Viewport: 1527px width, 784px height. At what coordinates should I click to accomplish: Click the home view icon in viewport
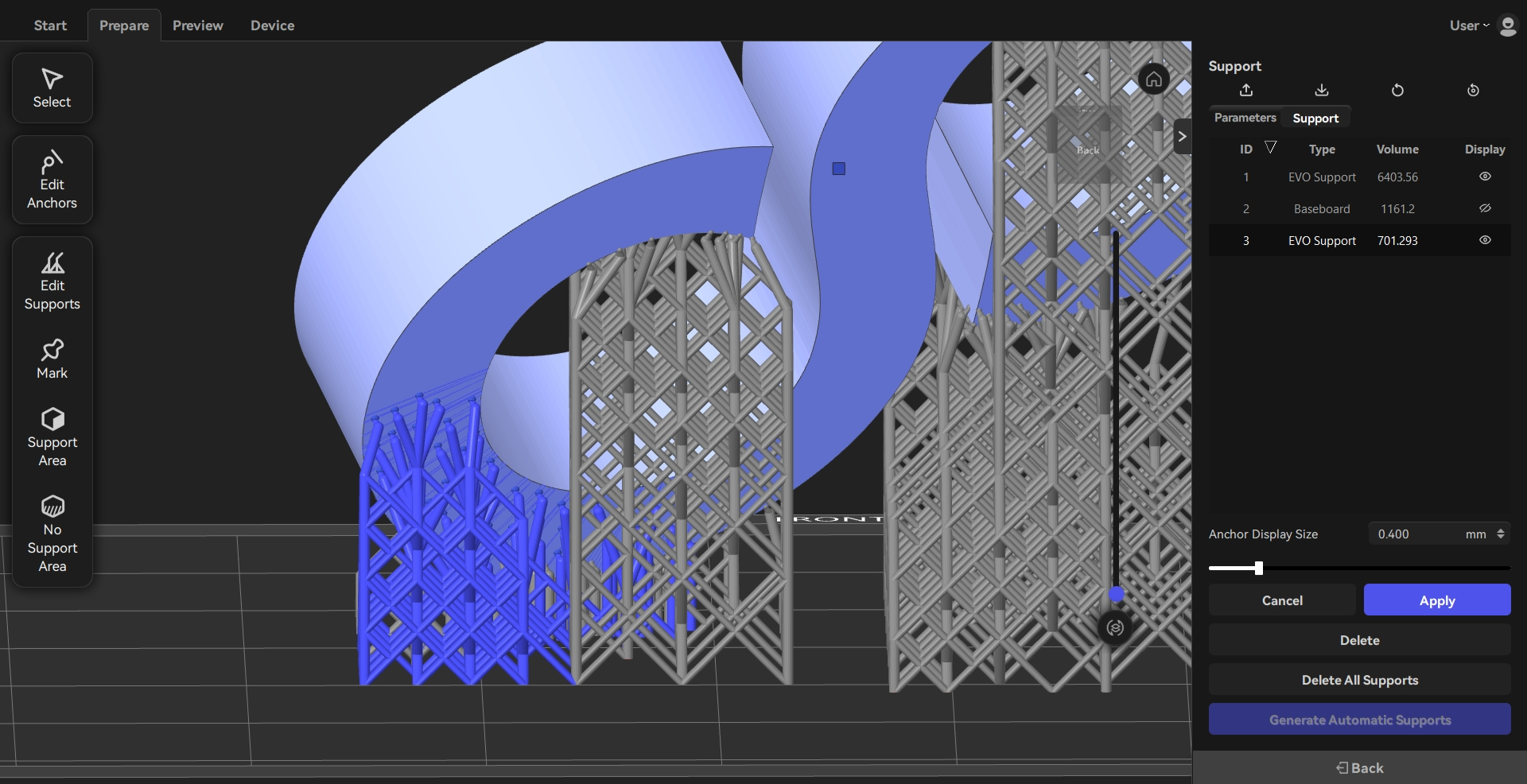(1153, 80)
